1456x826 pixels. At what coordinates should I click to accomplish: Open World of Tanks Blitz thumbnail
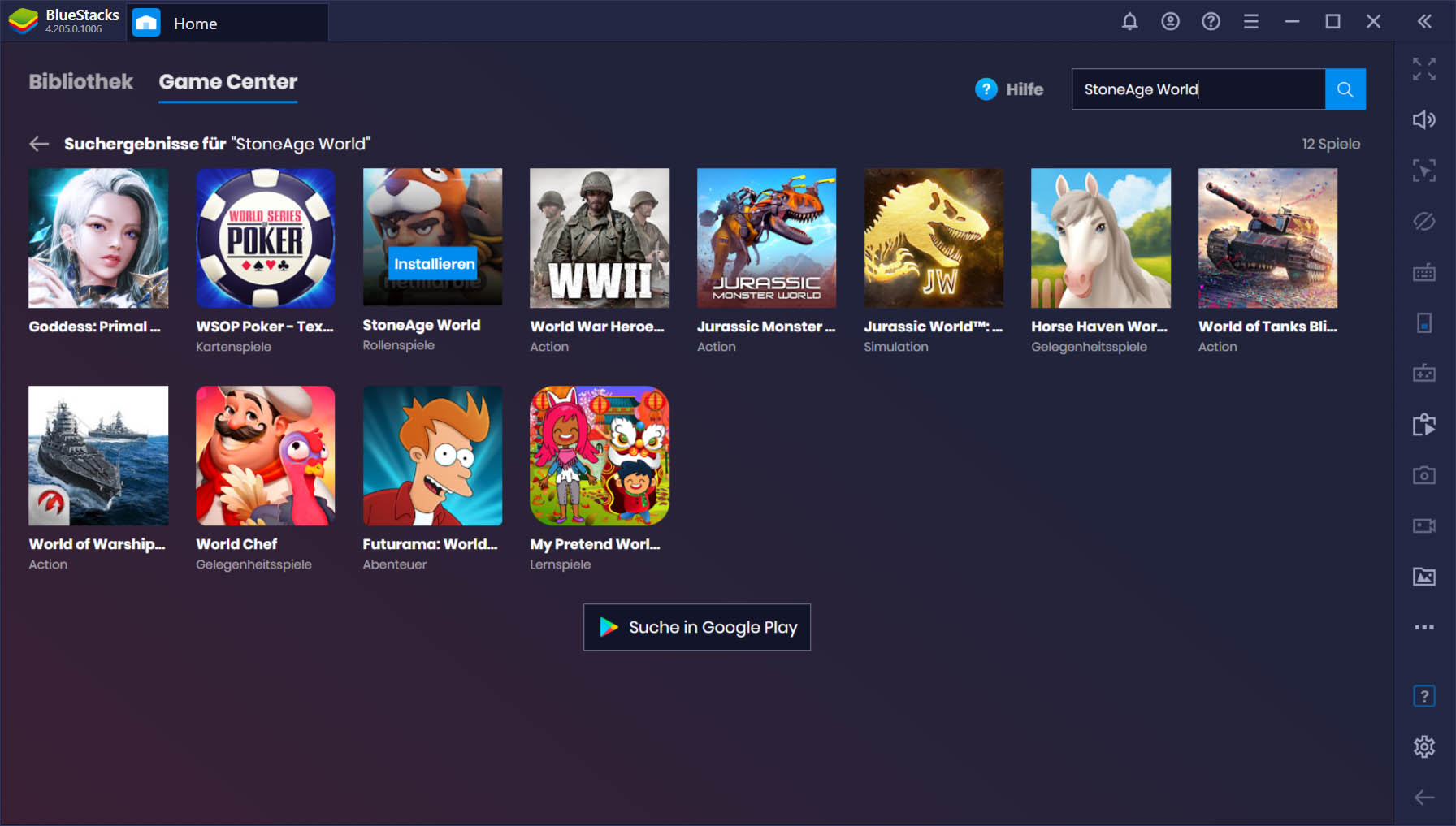coord(1268,238)
